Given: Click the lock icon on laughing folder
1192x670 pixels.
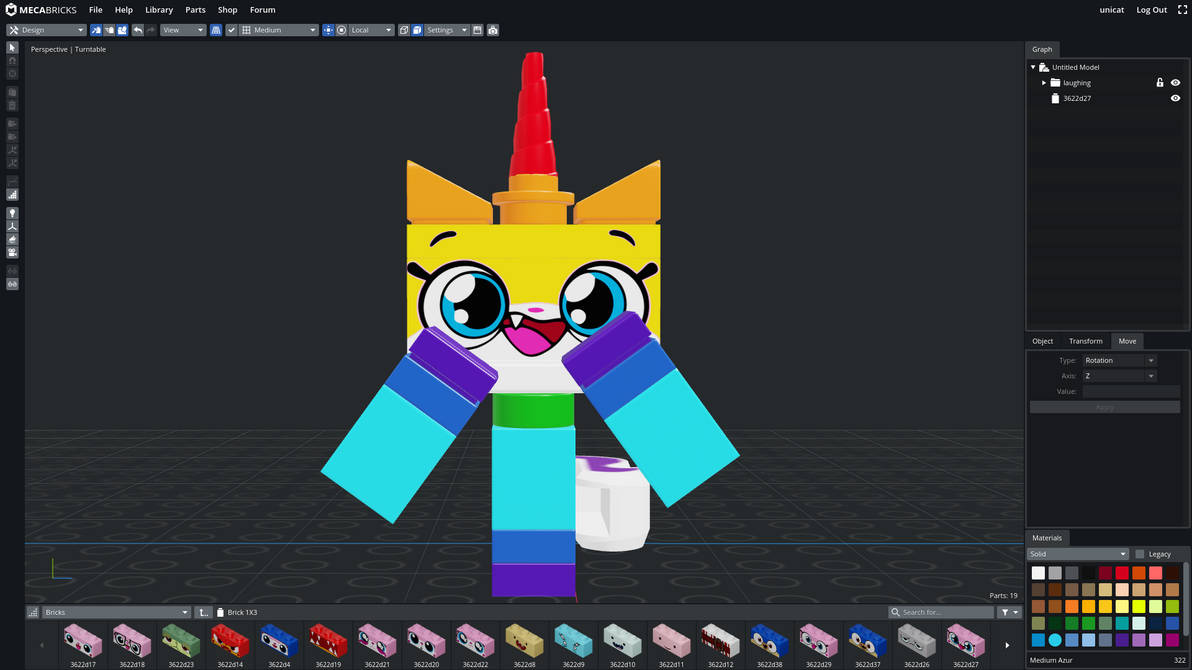Looking at the screenshot, I should (x=1160, y=83).
